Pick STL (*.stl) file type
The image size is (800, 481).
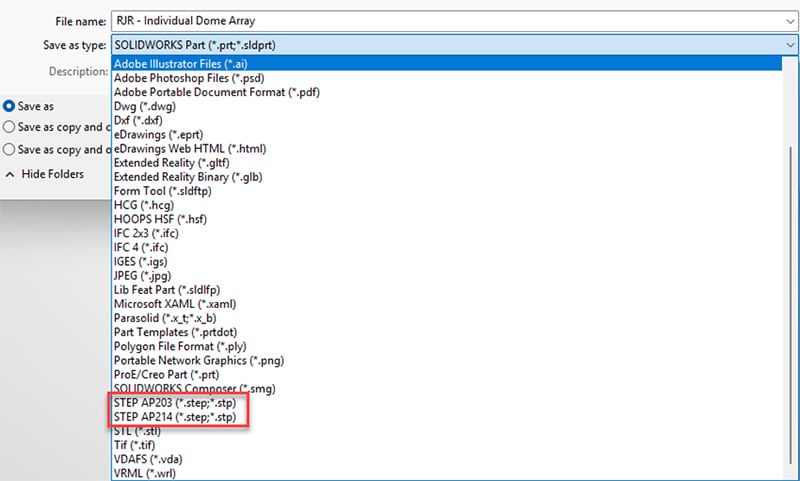click(446, 431)
